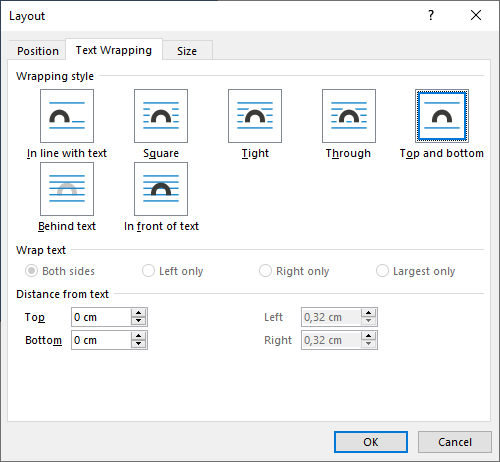The height and width of the screenshot is (462, 500).
Task: Click the "Square" caption text
Action: 161,154
